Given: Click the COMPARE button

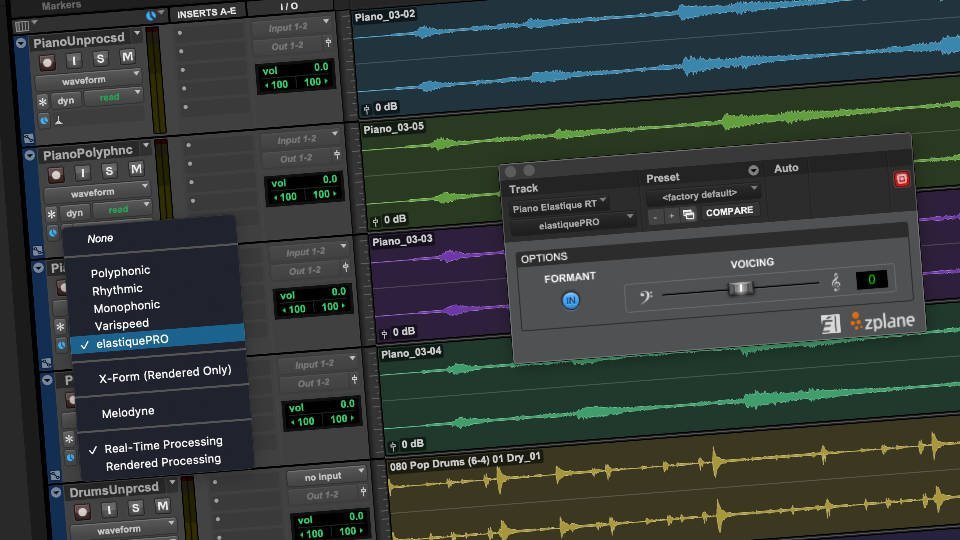Looking at the screenshot, I should [729, 211].
